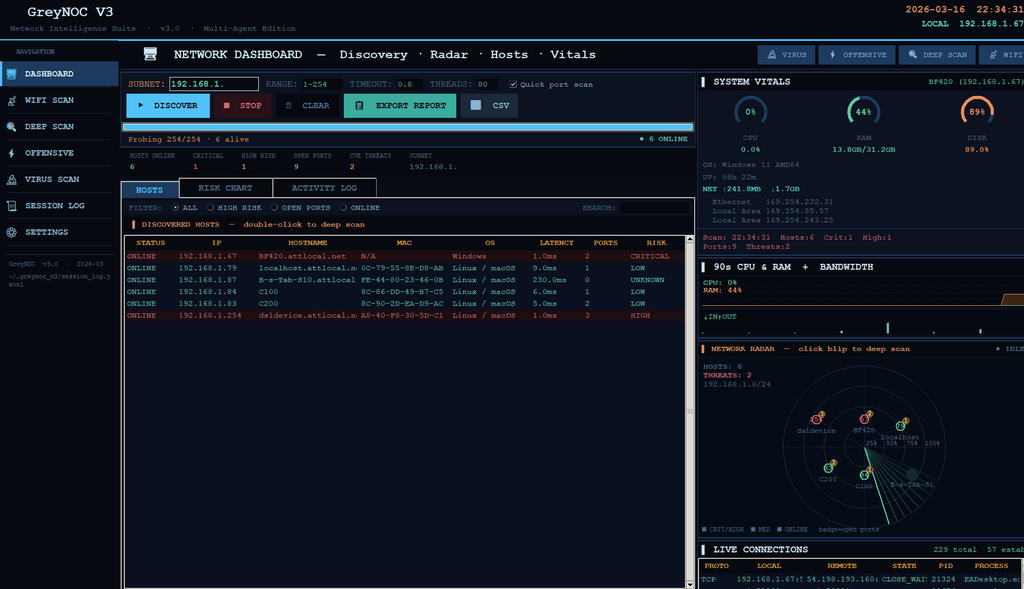Select Offensive in the left navigation
The image size is (1024, 589).
point(49,153)
